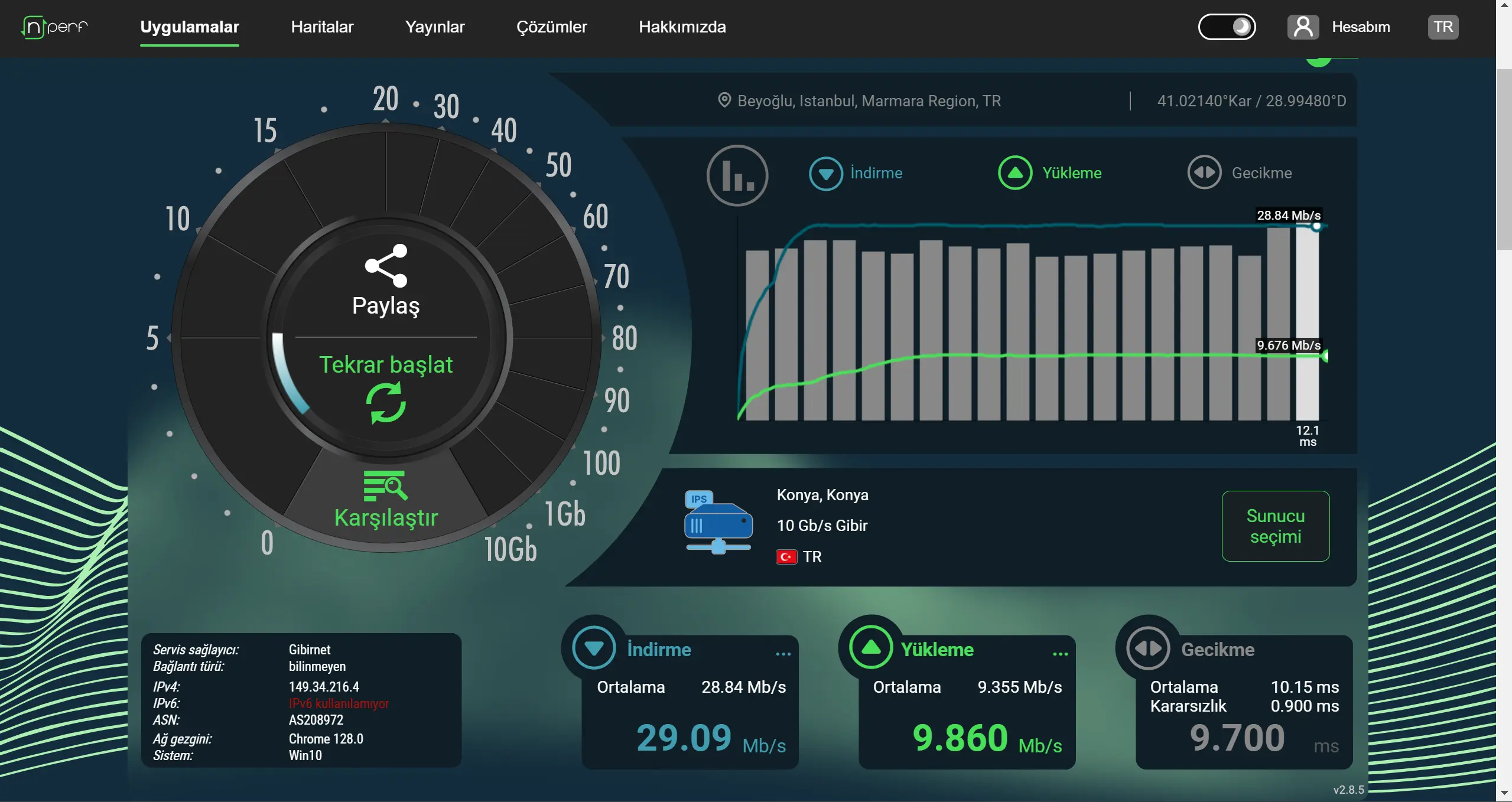Click the İndirme legend label
Image resolution: width=1512 pixels, height=802 pixels.
pos(876,173)
